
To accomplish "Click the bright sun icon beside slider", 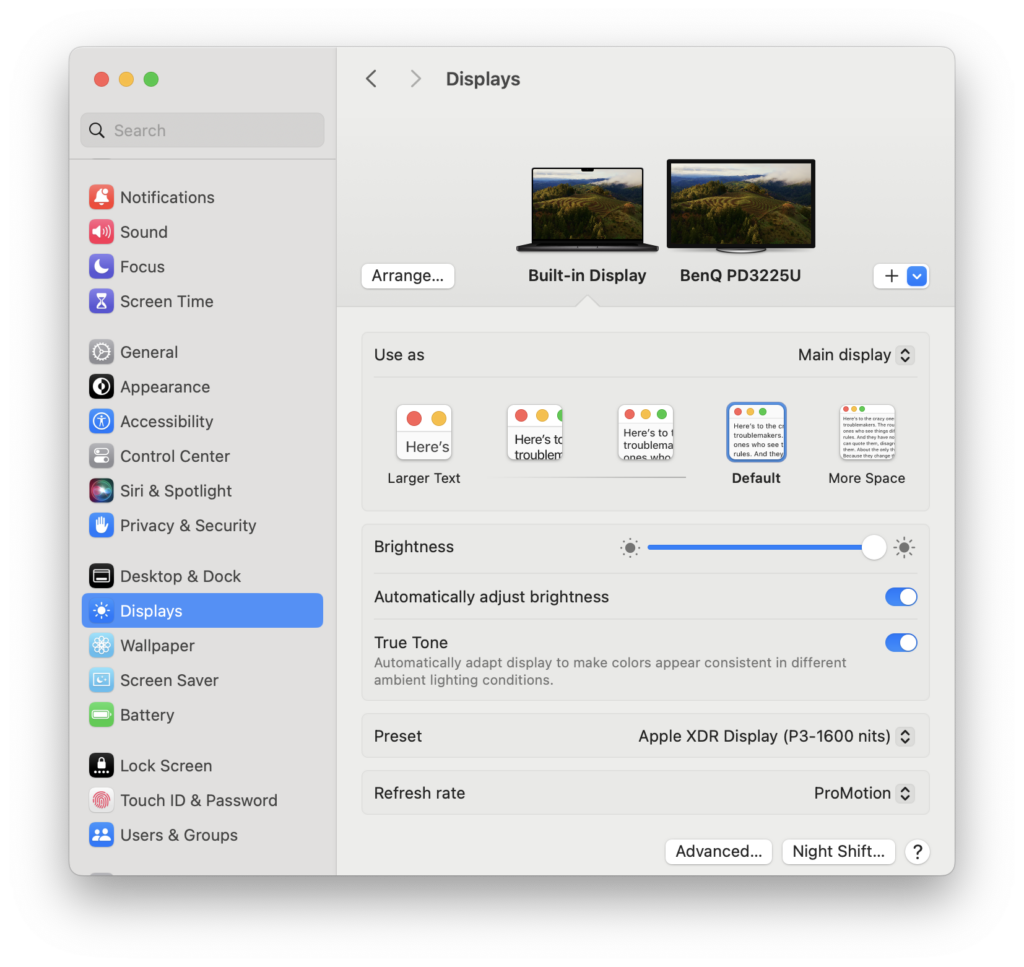I will (904, 547).
